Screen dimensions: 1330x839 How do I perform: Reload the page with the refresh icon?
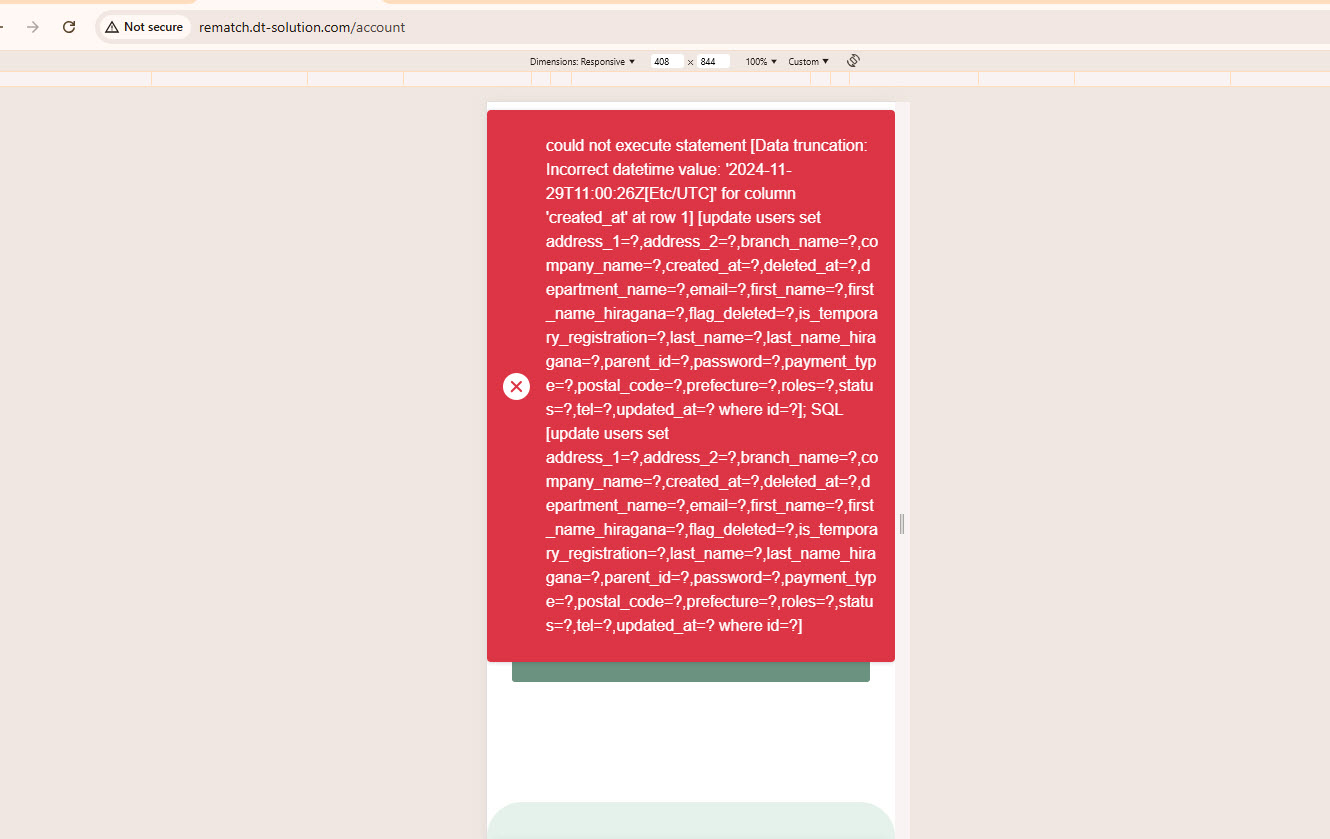(69, 27)
